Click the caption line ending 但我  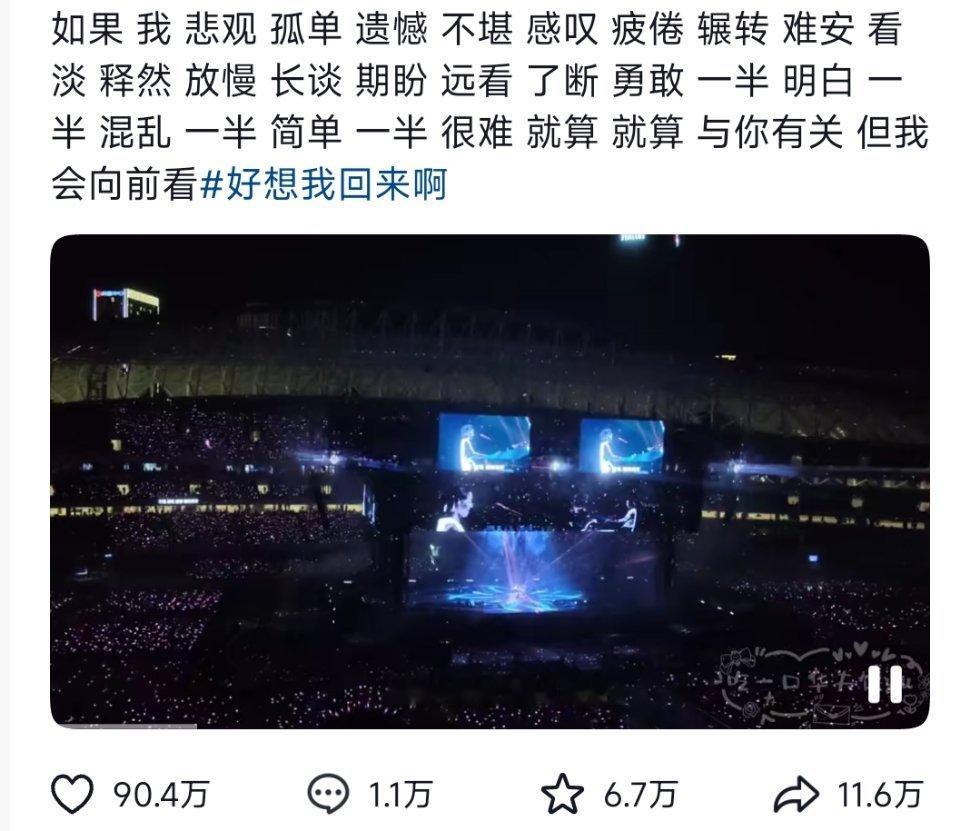point(489,133)
